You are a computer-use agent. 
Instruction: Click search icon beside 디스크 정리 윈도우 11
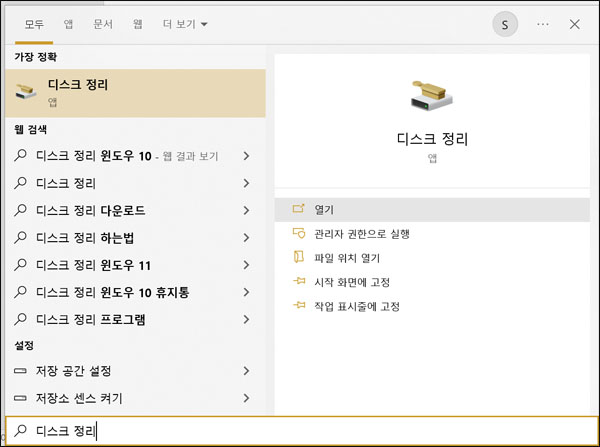pyautogui.click(x=21, y=264)
